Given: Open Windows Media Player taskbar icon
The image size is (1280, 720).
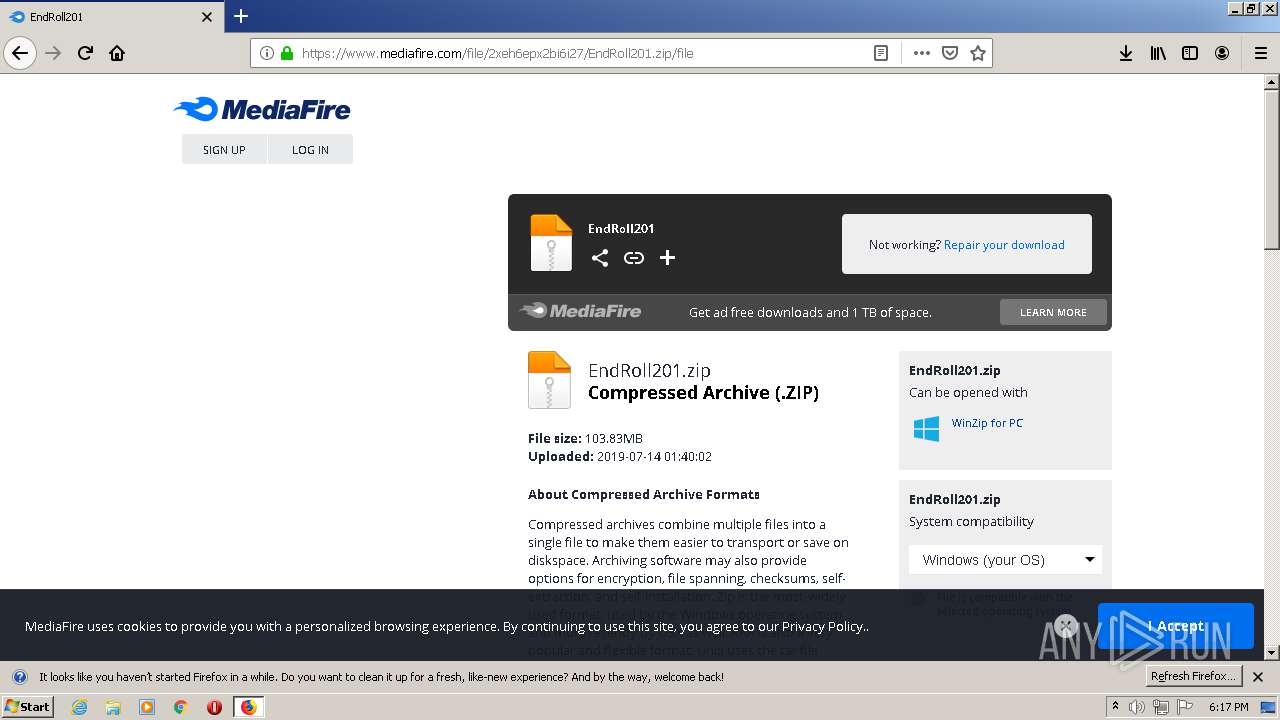Looking at the screenshot, I should click(147, 707).
